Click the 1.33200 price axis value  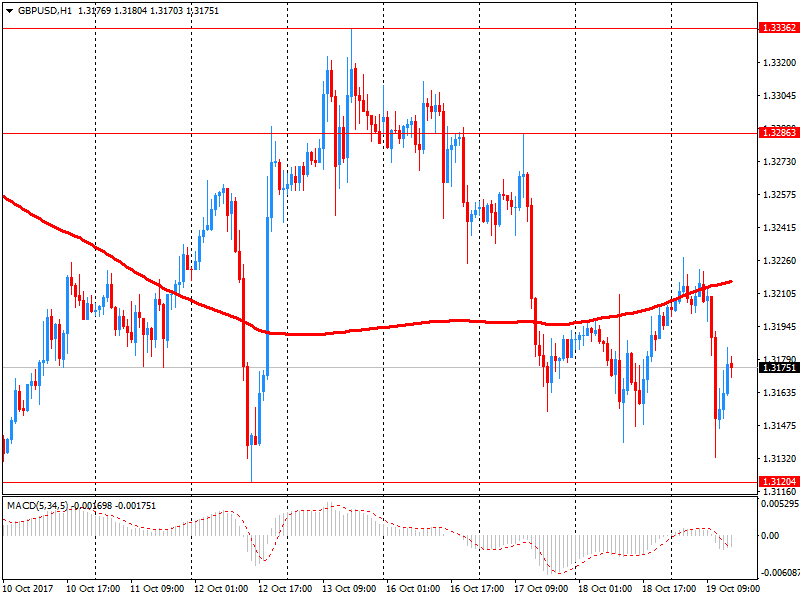[780, 63]
